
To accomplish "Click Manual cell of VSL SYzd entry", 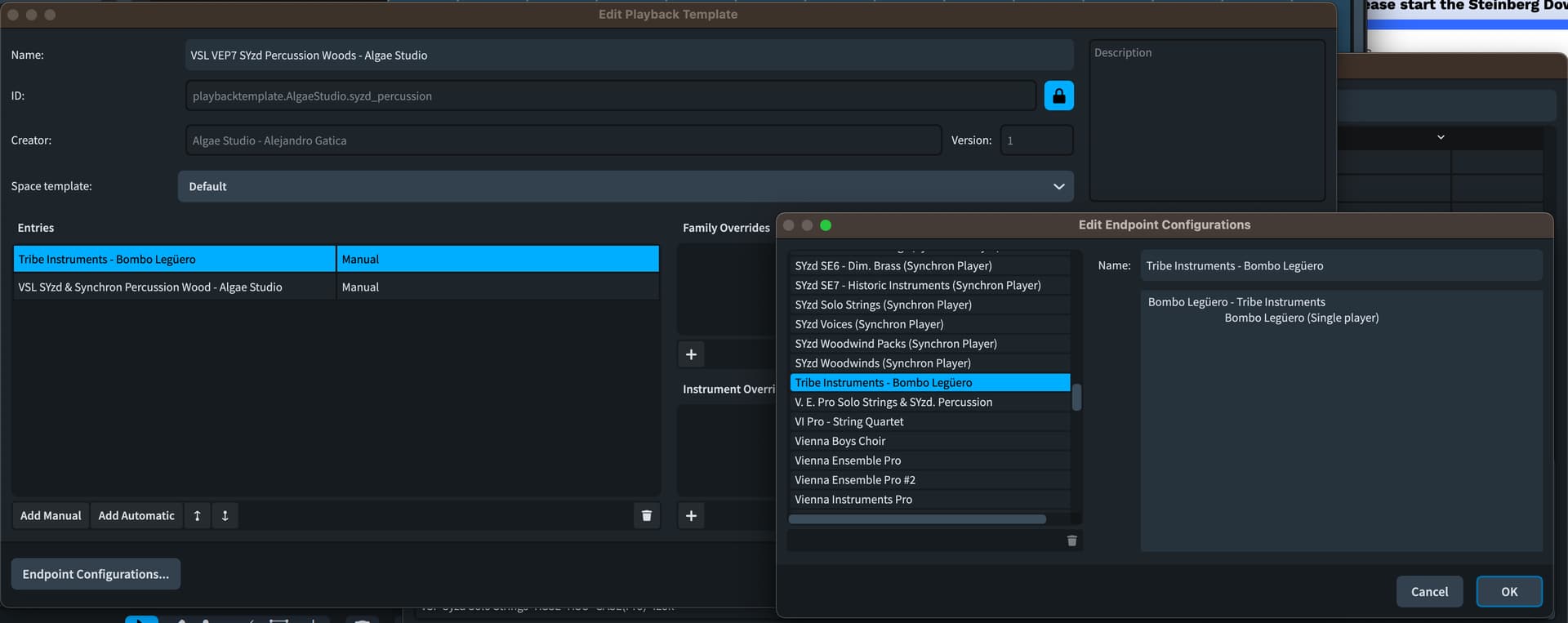I will pyautogui.click(x=497, y=287).
